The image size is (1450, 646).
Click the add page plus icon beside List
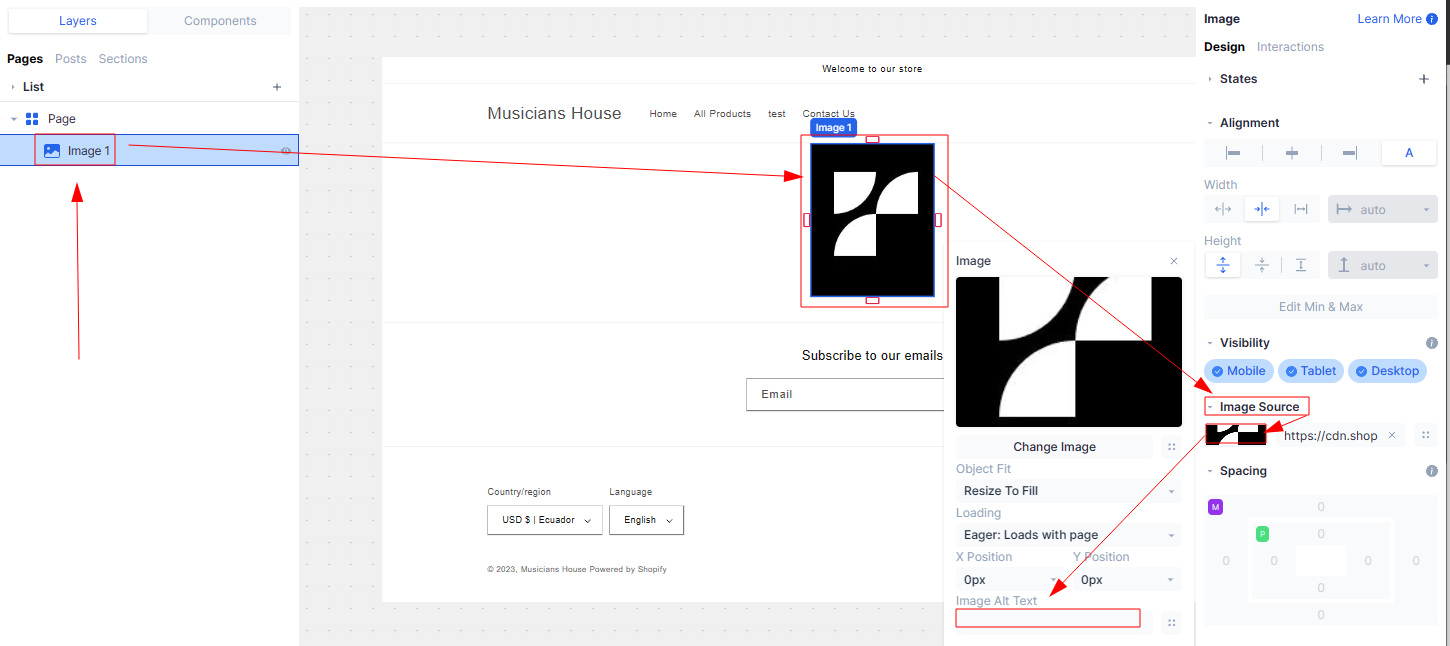pos(277,87)
